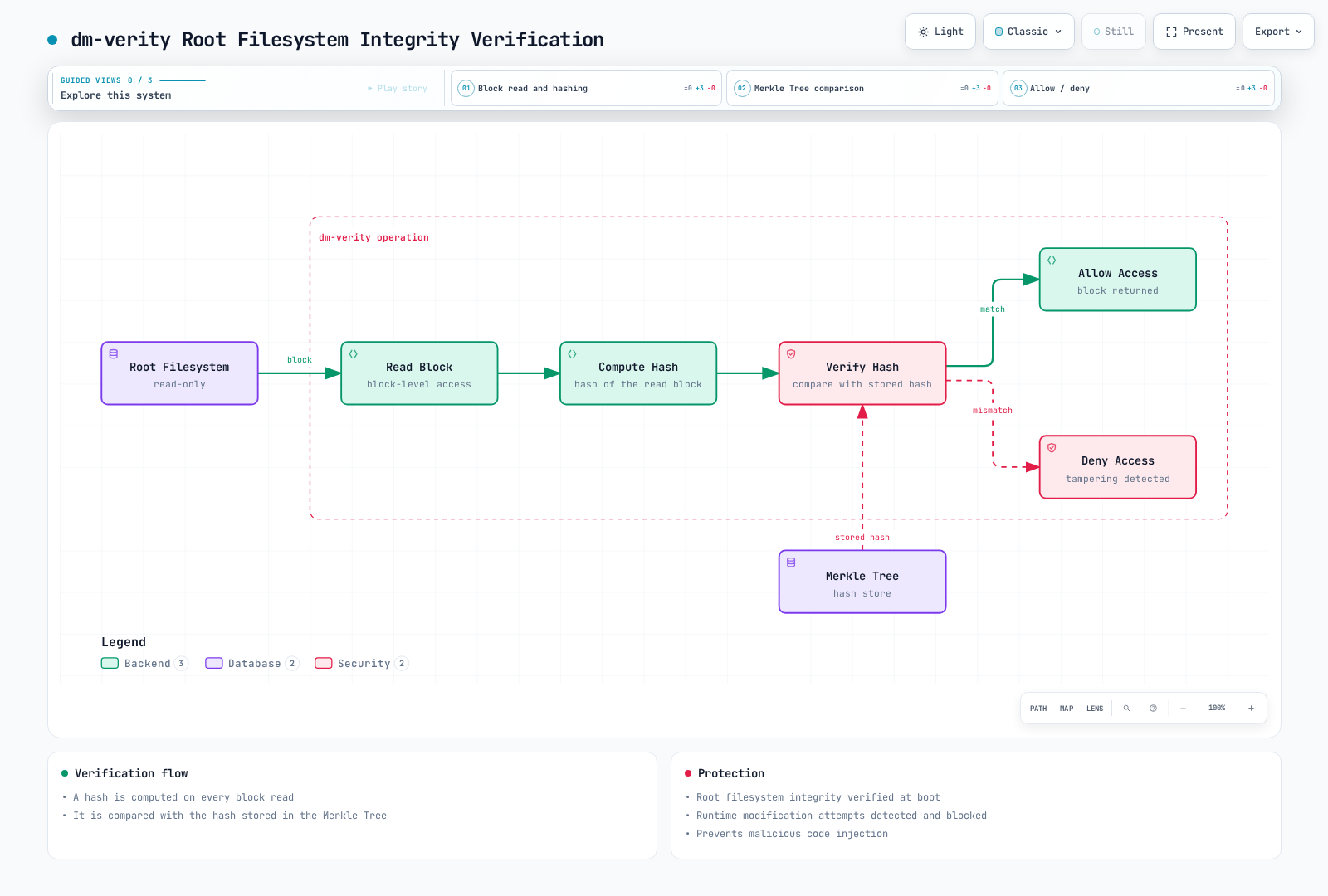Click the 'match' edge label
Screen dimensions: 1328x896
[x=993, y=309]
